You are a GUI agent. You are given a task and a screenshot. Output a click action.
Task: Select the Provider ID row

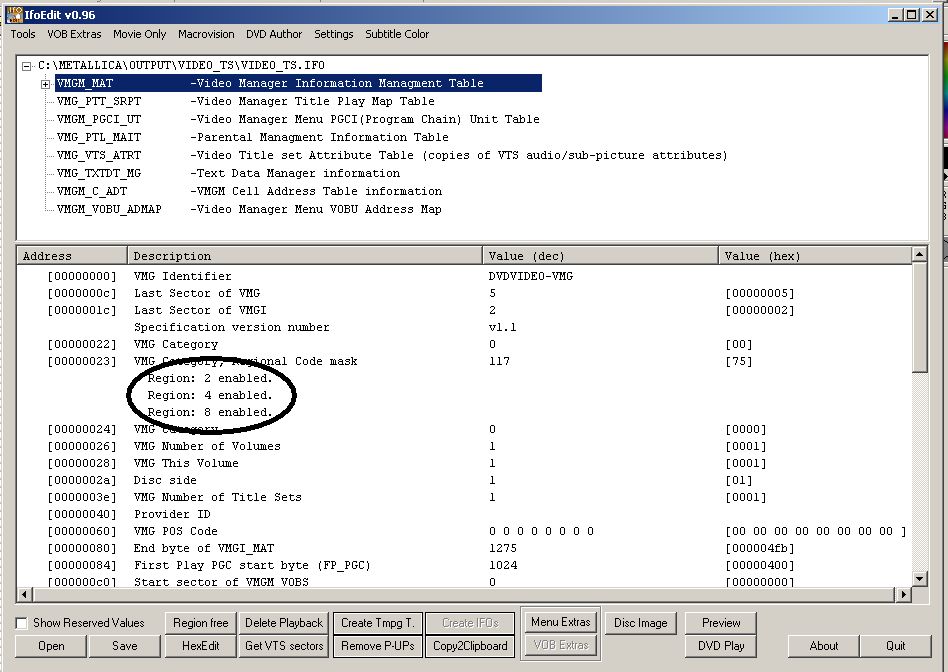pos(464,514)
